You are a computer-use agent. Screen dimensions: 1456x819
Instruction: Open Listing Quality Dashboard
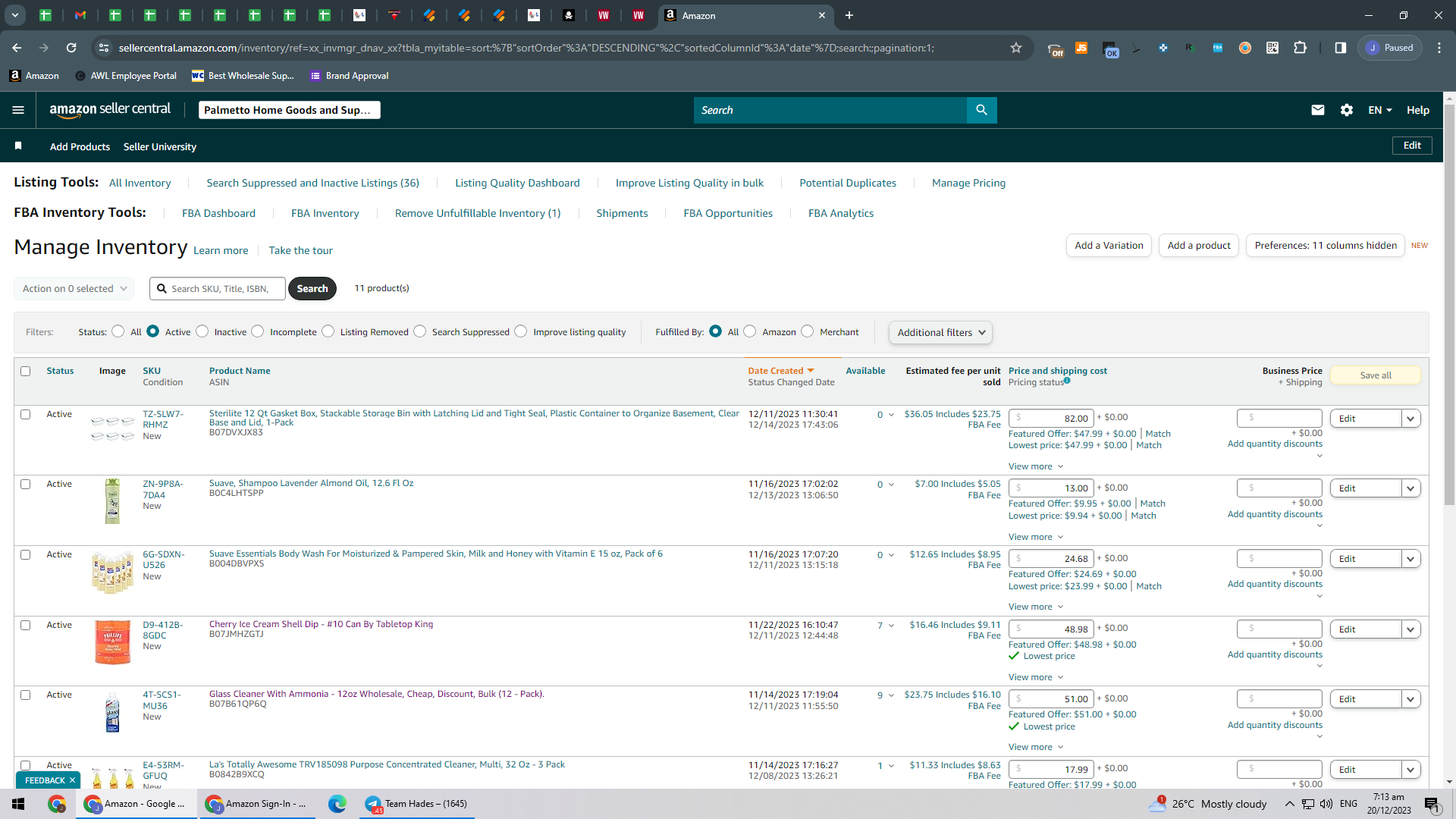tap(517, 184)
